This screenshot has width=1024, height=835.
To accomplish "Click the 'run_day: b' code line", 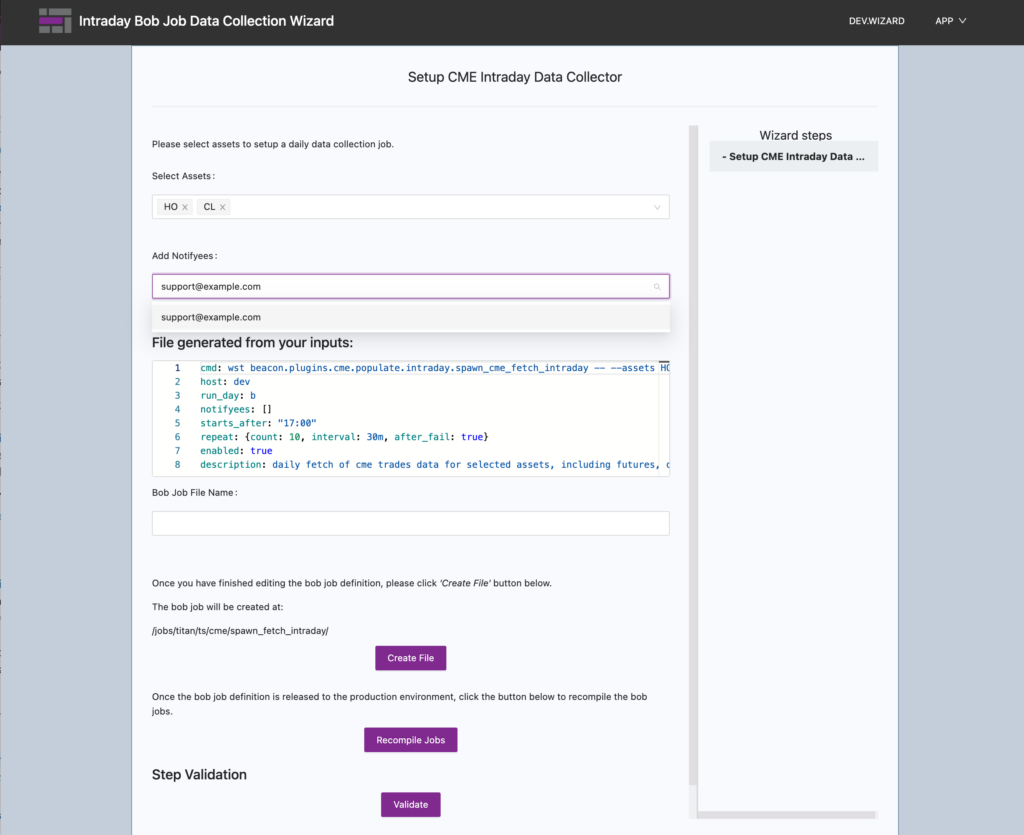I will pos(228,396).
